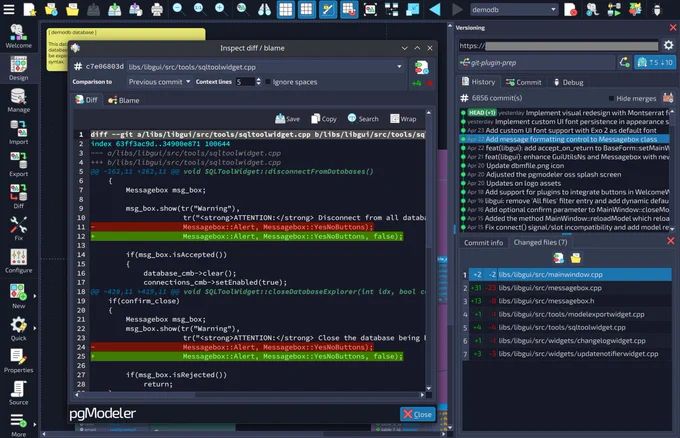Viewport: 680px width, 438px height.
Task: Click the Close button in diff dialog
Action: coord(417,414)
